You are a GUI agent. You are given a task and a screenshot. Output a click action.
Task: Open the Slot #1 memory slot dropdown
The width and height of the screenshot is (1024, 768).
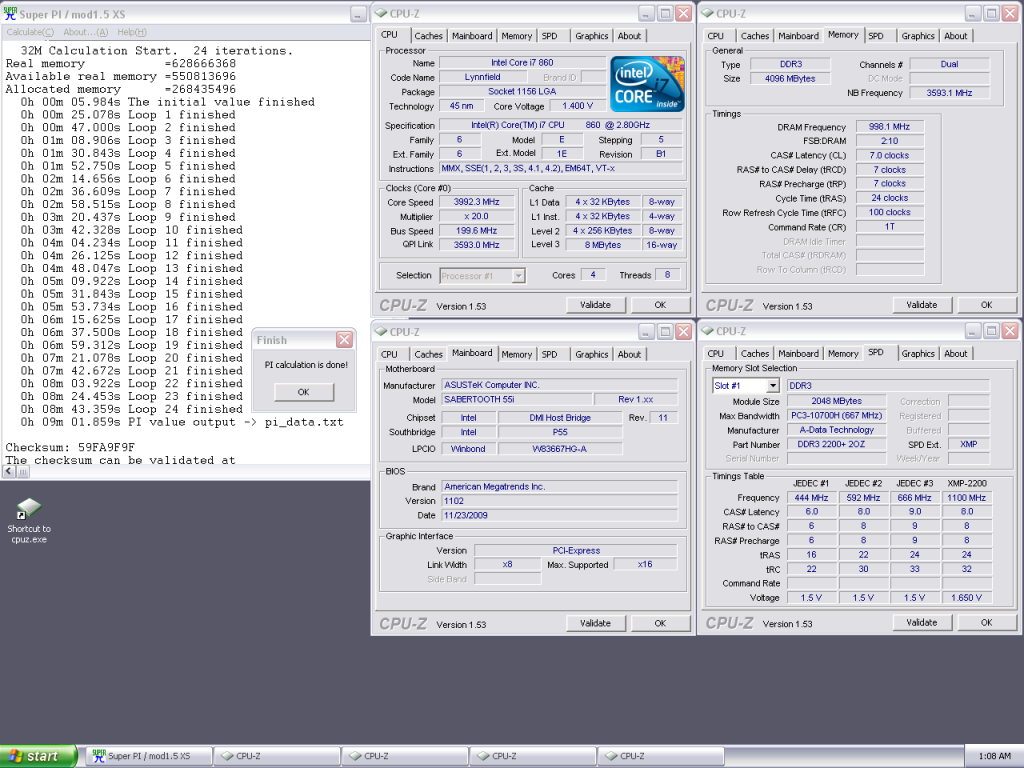point(772,385)
